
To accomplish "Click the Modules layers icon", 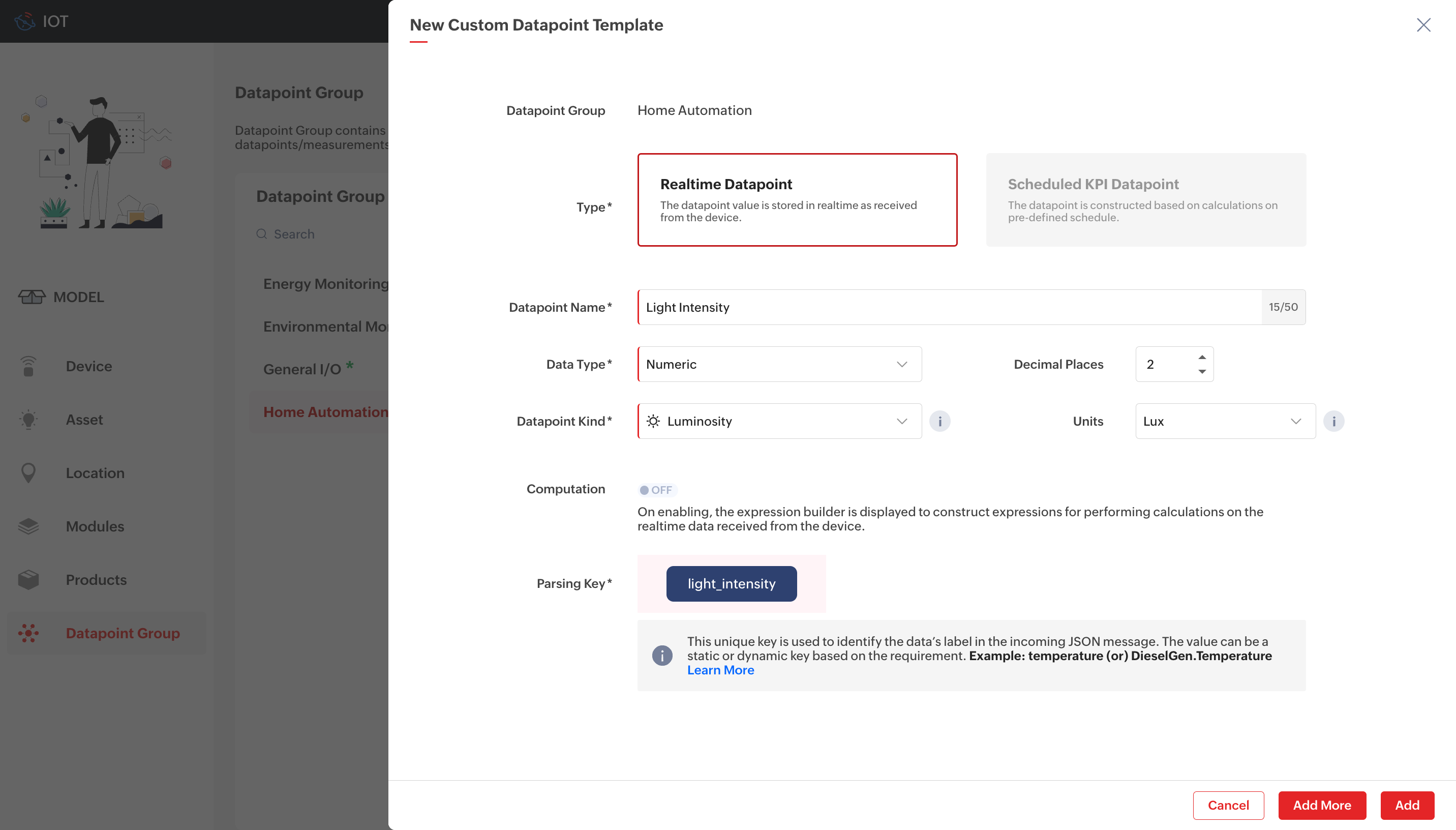I will click(x=28, y=526).
